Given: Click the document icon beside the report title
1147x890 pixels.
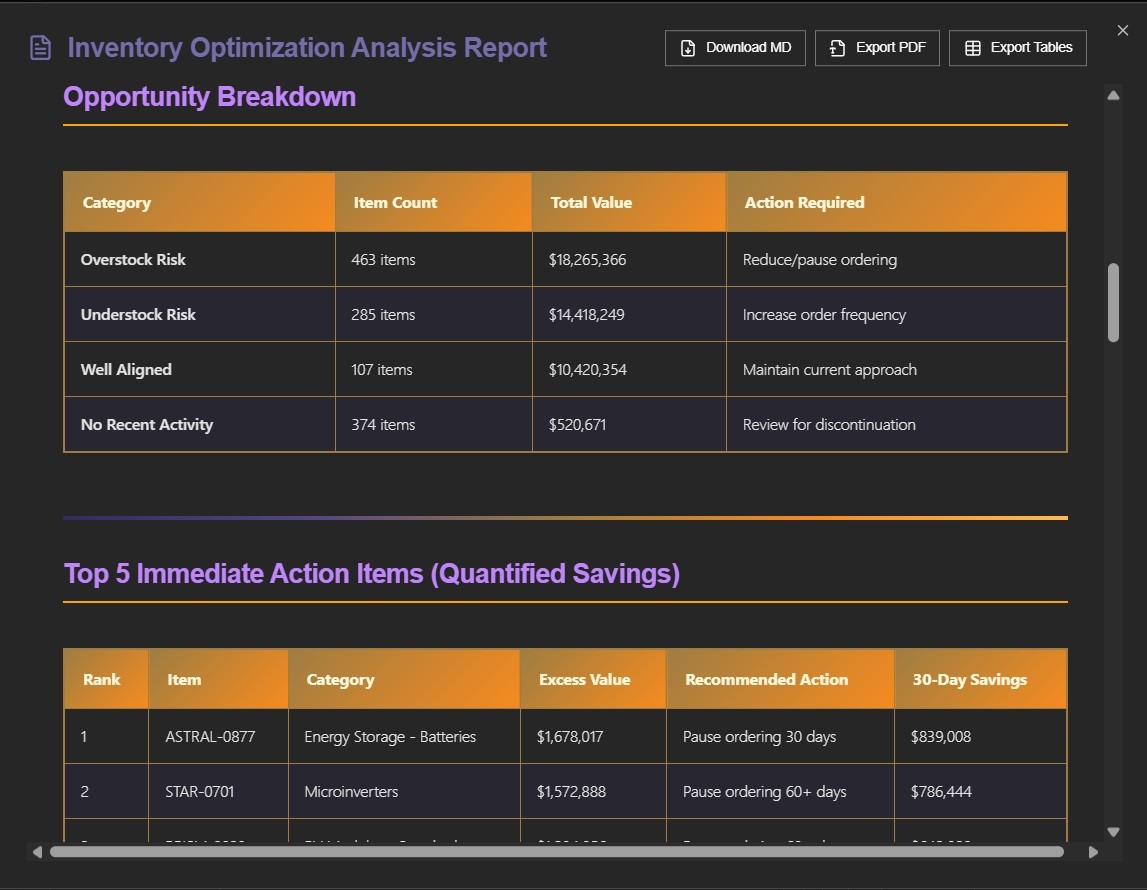Looking at the screenshot, I should click(x=39, y=46).
